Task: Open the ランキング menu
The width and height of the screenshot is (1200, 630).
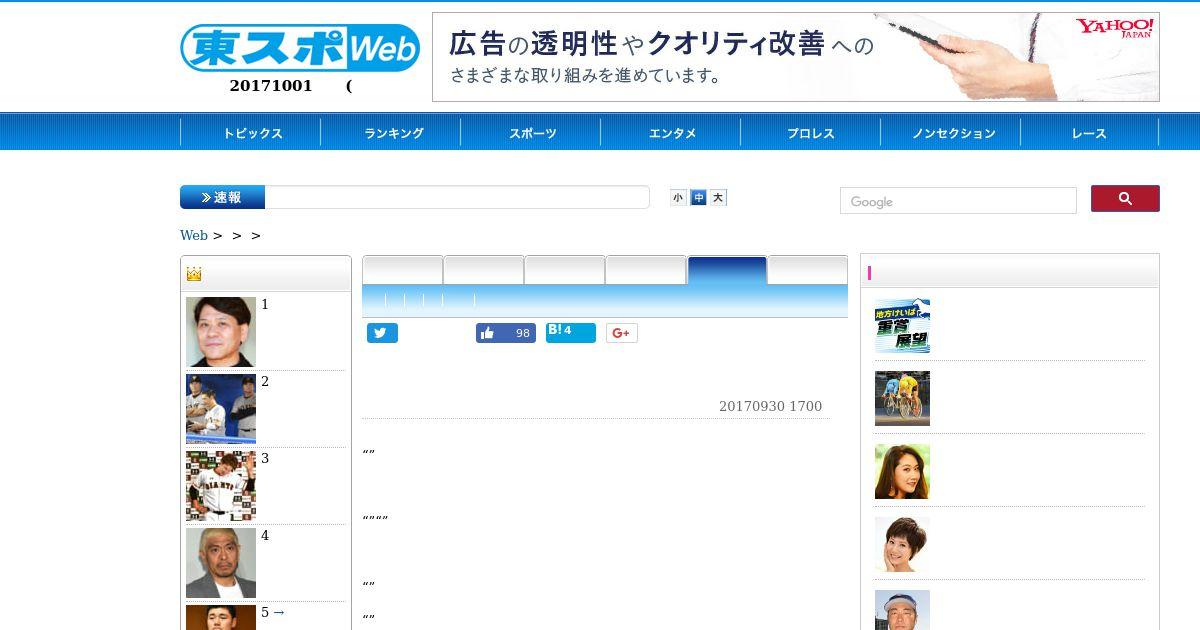Action: (x=393, y=133)
